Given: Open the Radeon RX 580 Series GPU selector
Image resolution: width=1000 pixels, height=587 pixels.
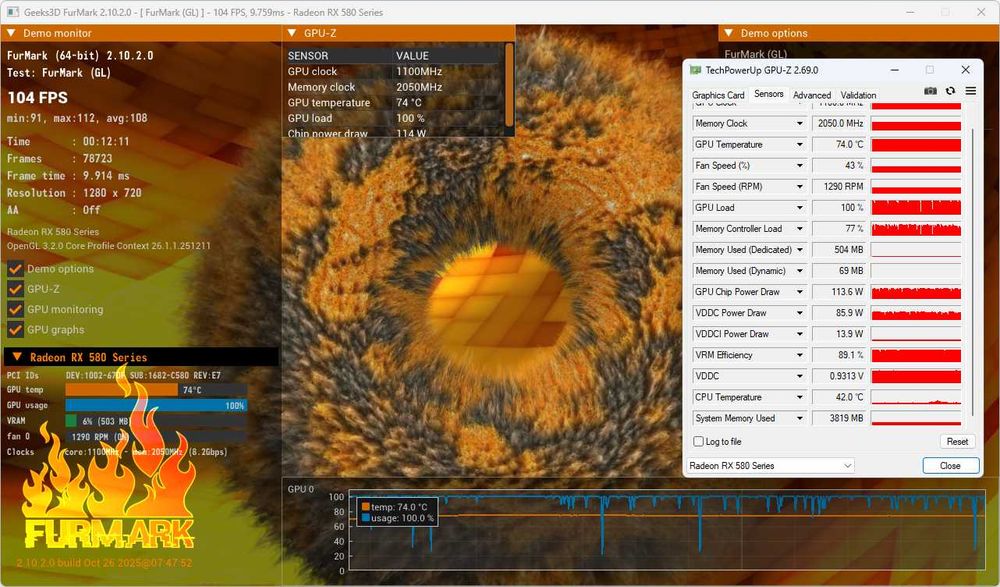Looking at the screenshot, I should pos(770,466).
